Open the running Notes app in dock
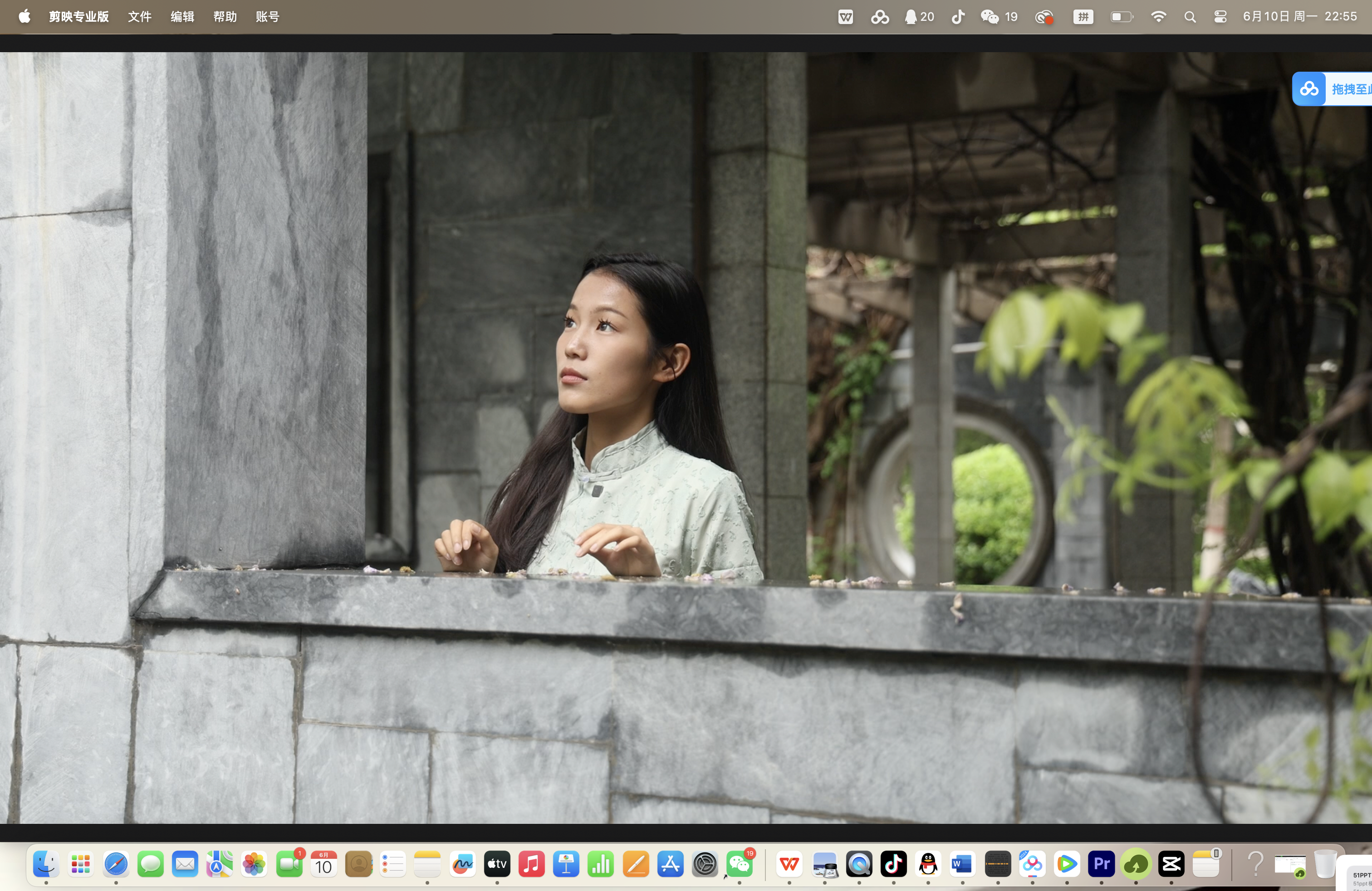The height and width of the screenshot is (891, 1372). tap(427, 865)
